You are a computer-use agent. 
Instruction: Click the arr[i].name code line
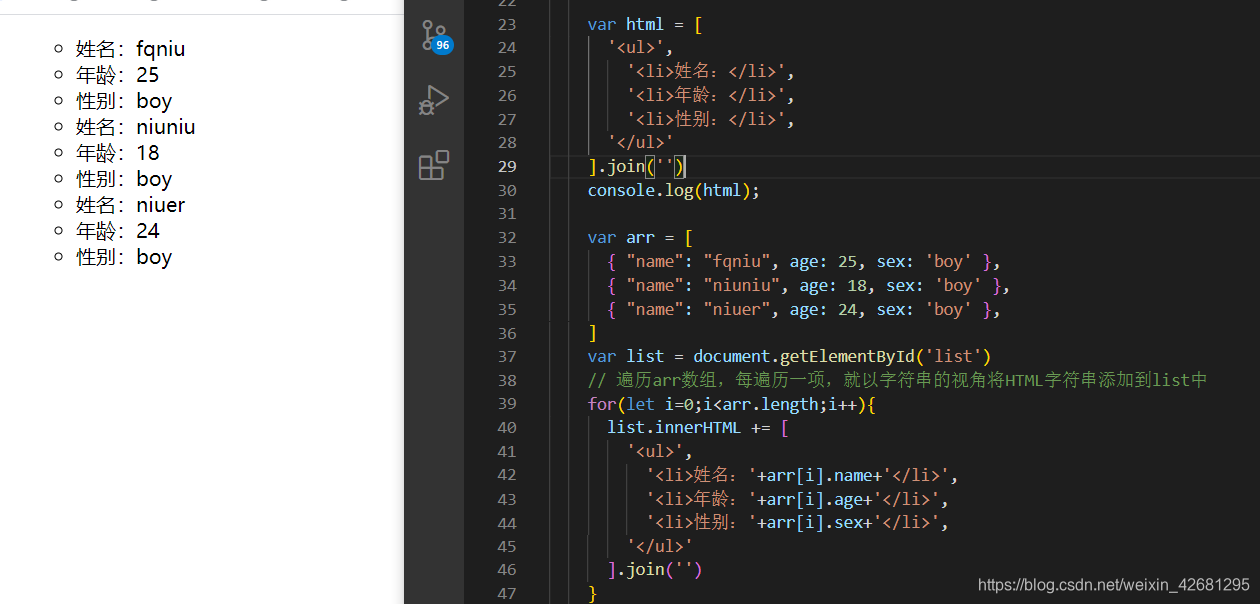tap(803, 475)
